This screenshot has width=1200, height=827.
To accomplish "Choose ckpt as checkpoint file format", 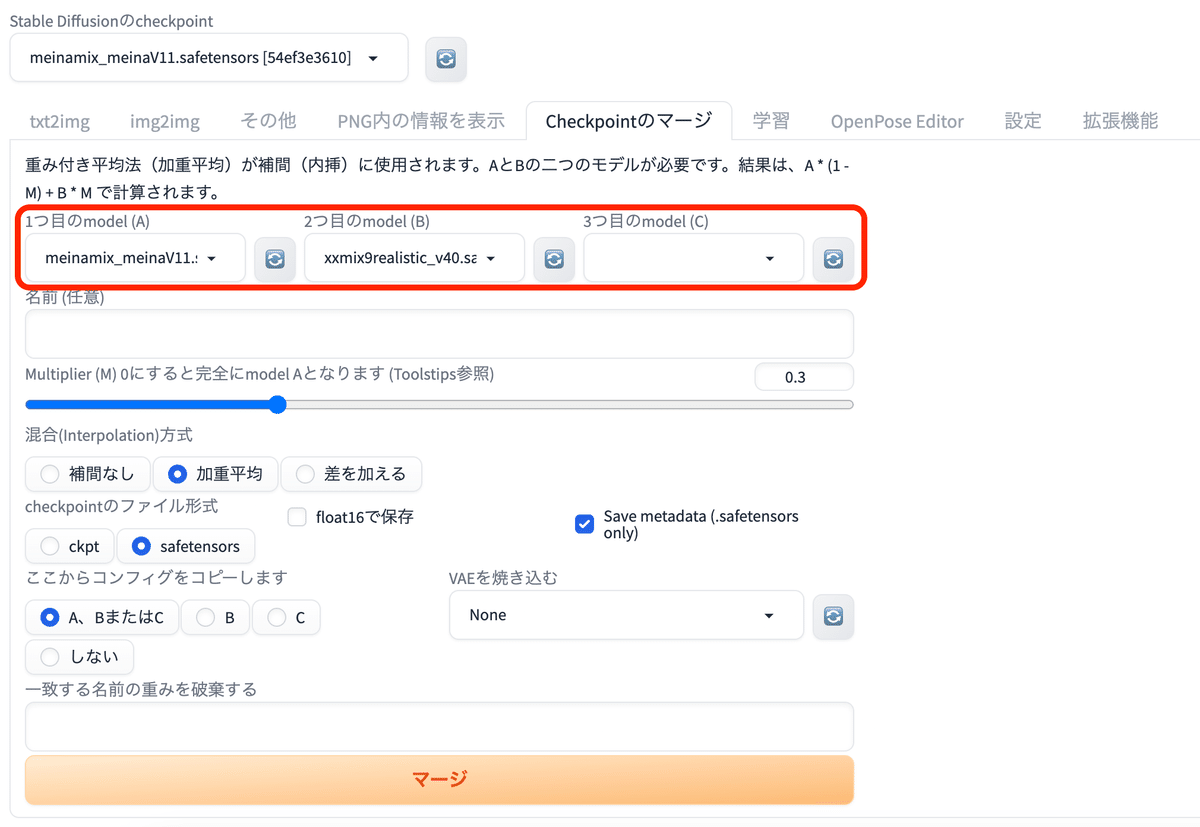I will pos(70,546).
